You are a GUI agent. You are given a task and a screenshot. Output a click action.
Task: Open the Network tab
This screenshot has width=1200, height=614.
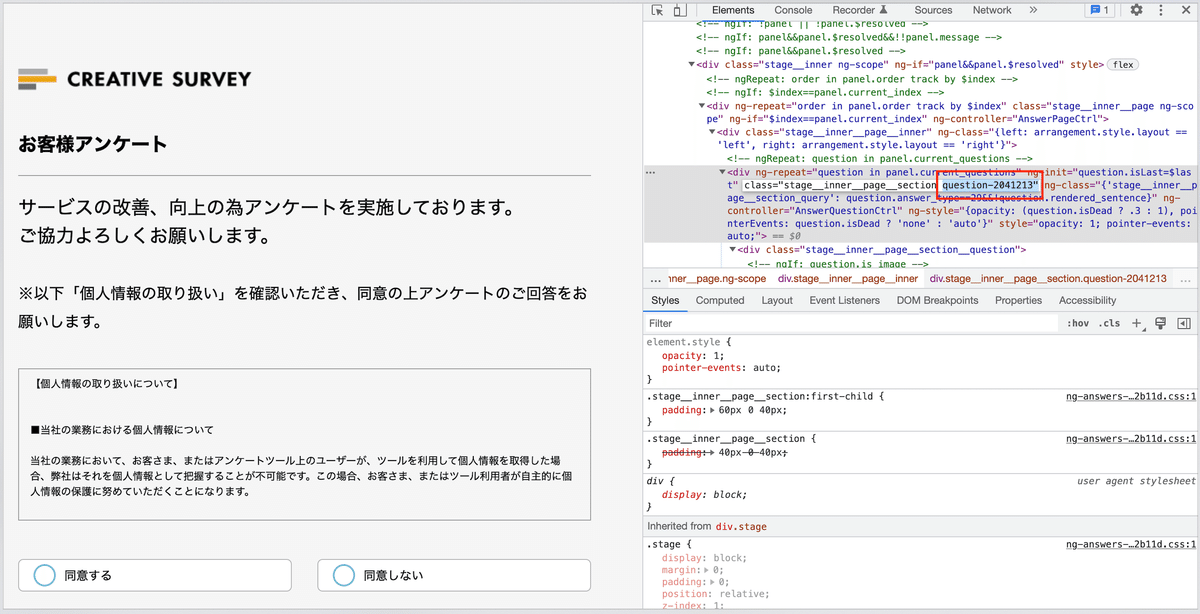[992, 10]
